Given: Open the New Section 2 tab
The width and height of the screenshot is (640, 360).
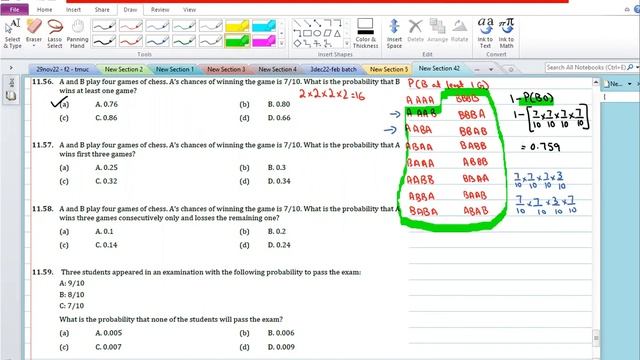Looking at the screenshot, I should pos(124,69).
